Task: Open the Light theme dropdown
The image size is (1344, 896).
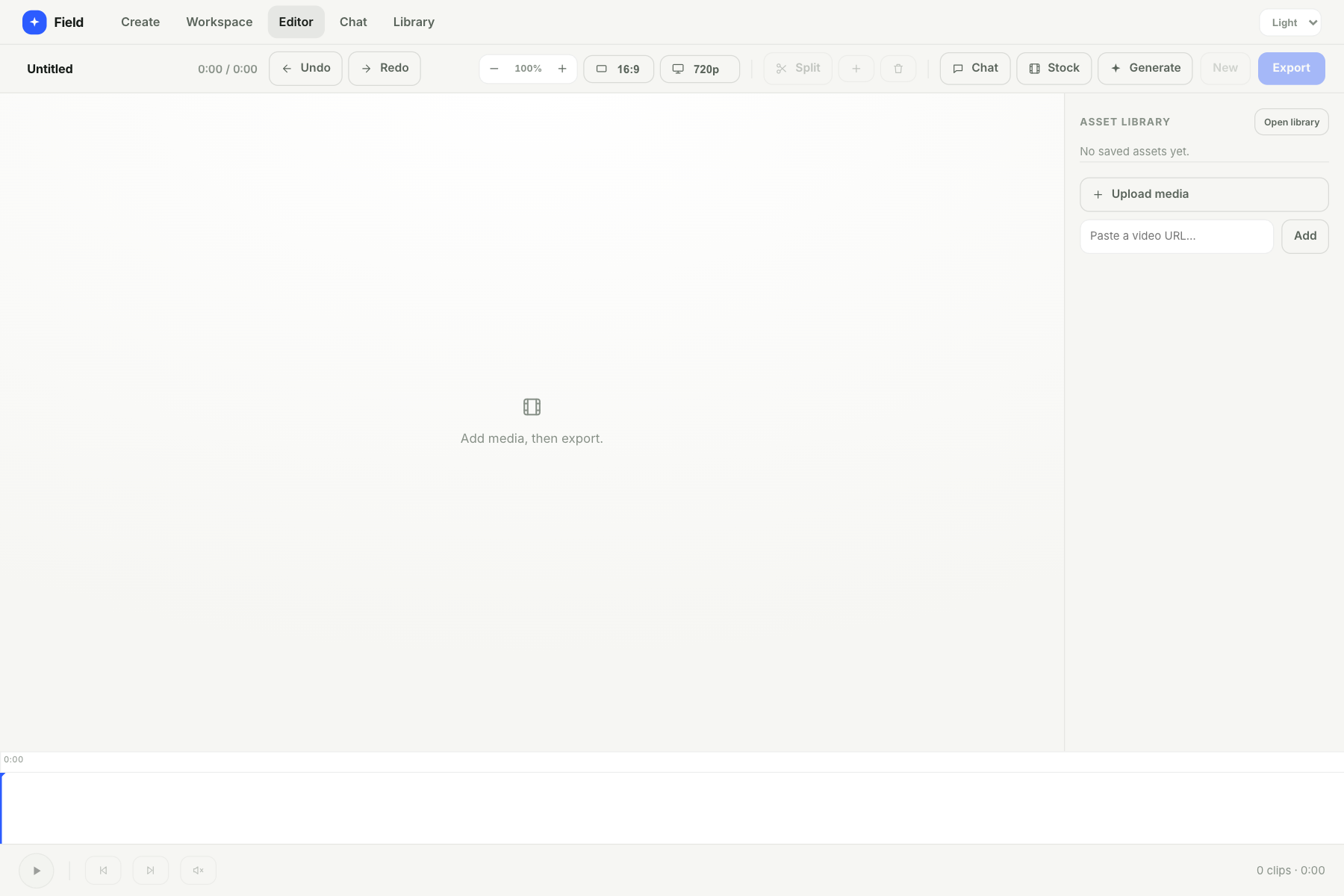Action: click(x=1290, y=22)
